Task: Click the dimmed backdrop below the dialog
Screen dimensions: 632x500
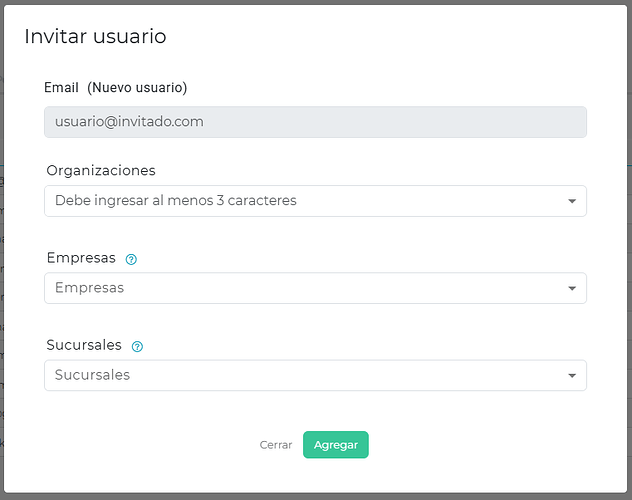Action: (315, 496)
